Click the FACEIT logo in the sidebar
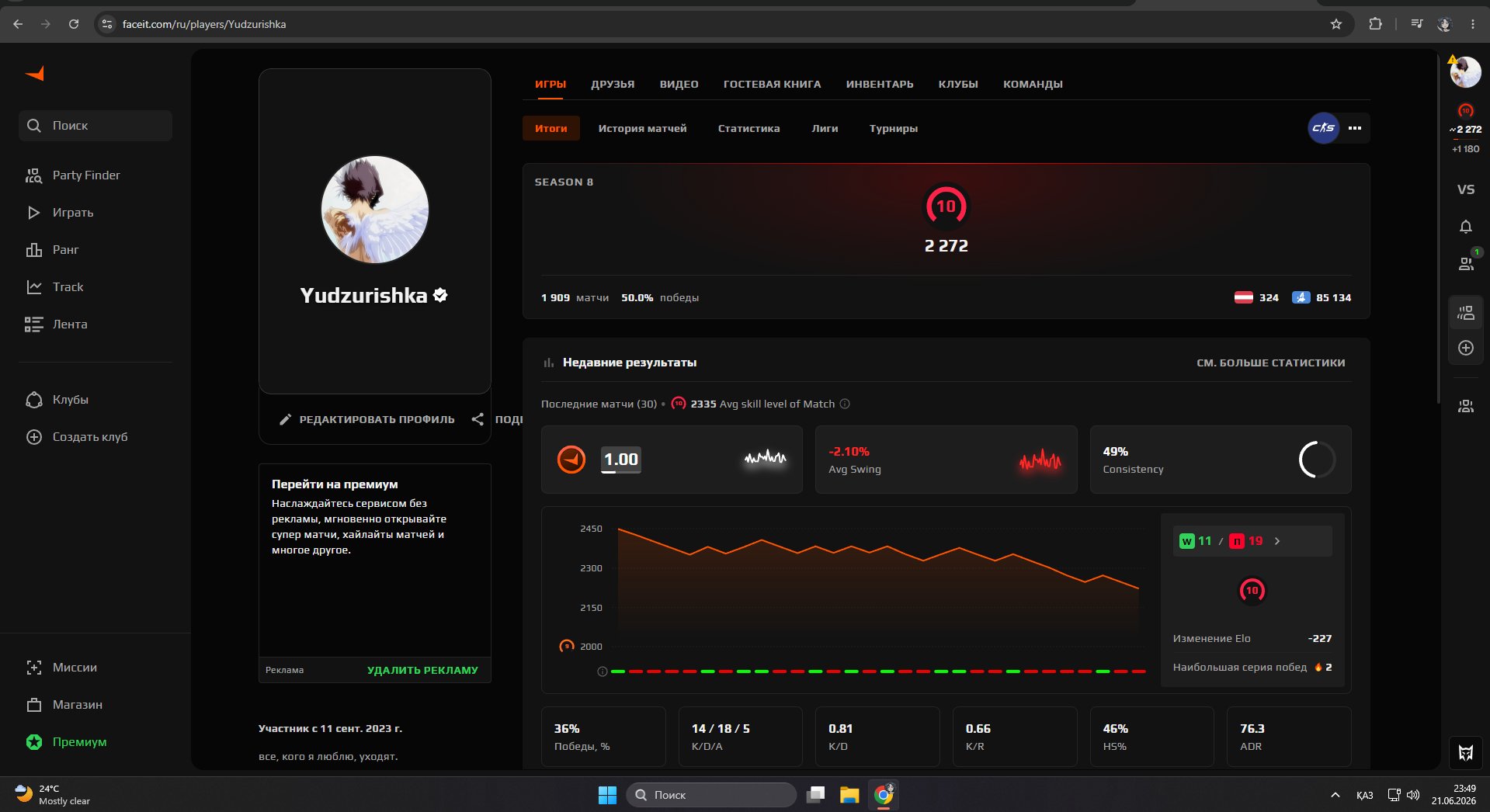1490x812 pixels. [35, 74]
